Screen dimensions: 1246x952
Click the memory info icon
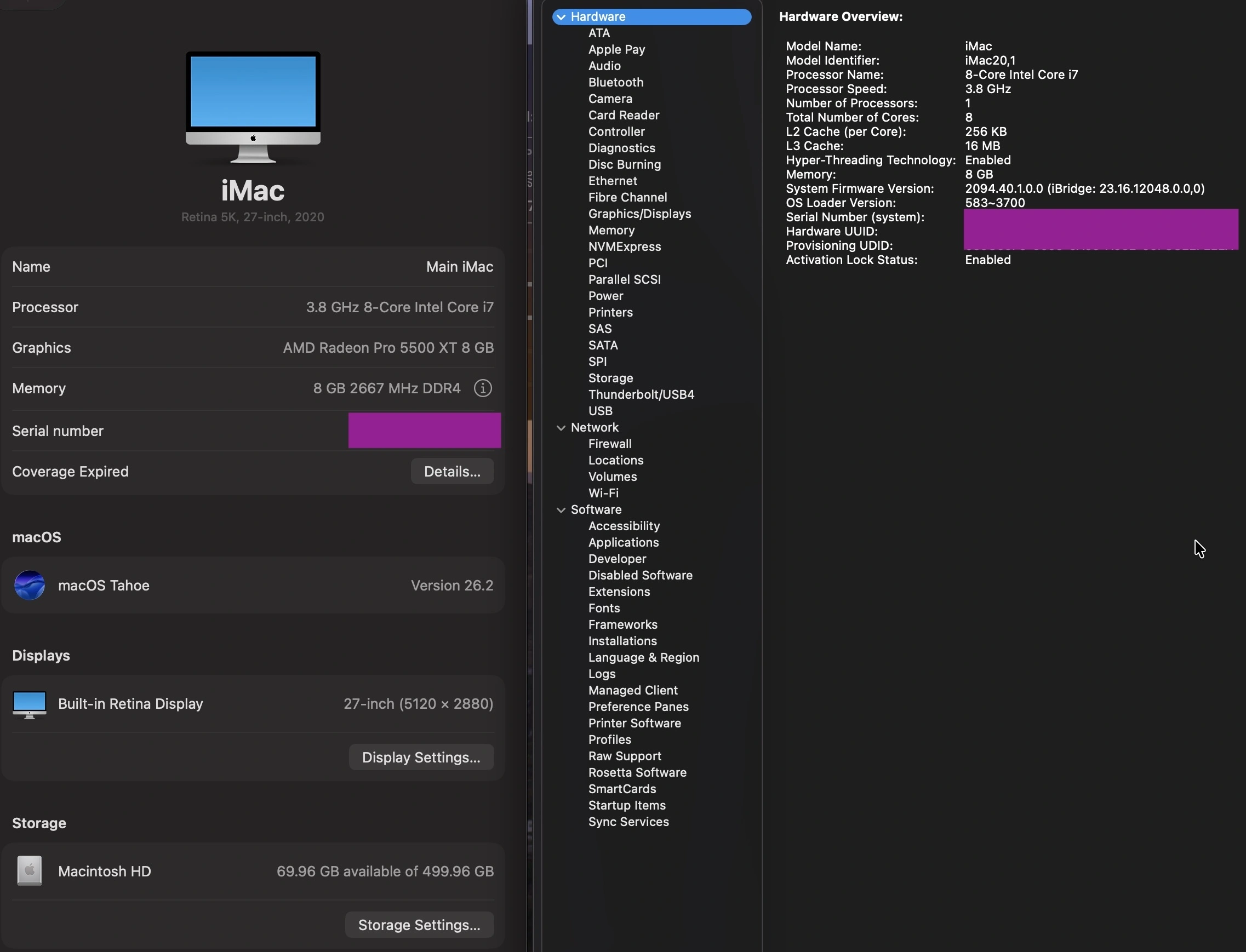pyautogui.click(x=482, y=388)
